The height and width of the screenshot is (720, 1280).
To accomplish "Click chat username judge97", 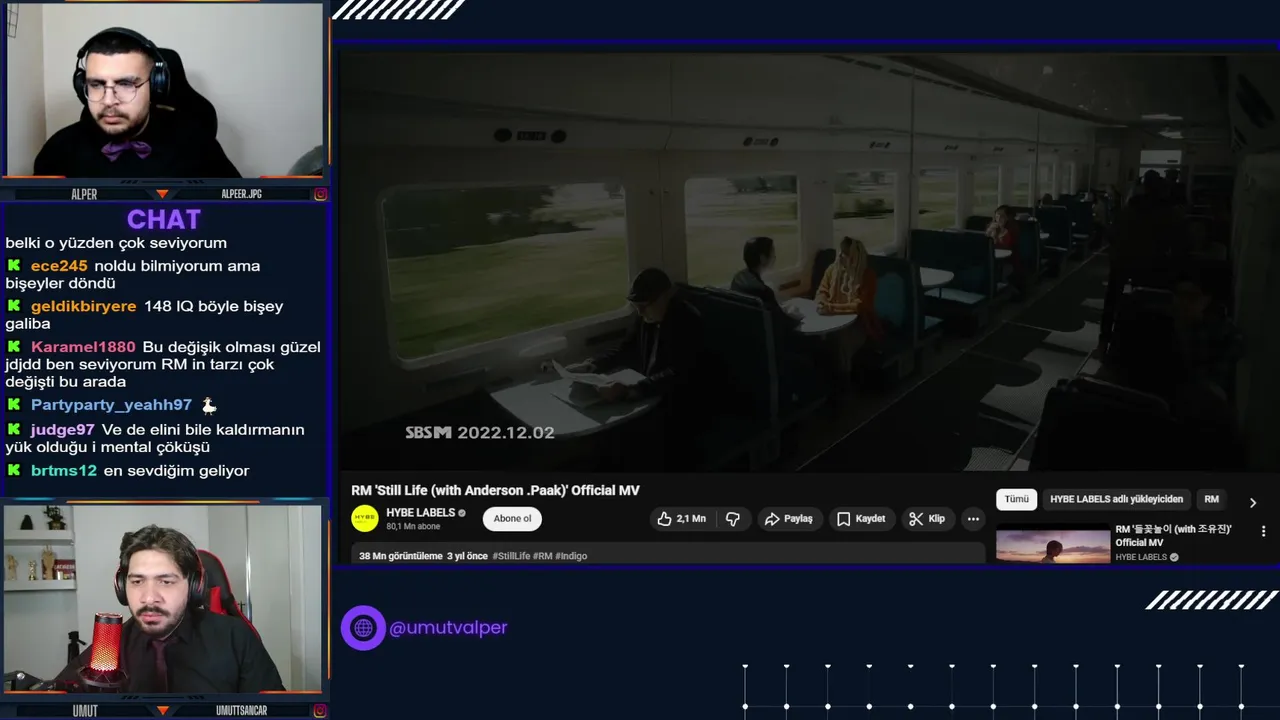I will pyautogui.click(x=62, y=430).
